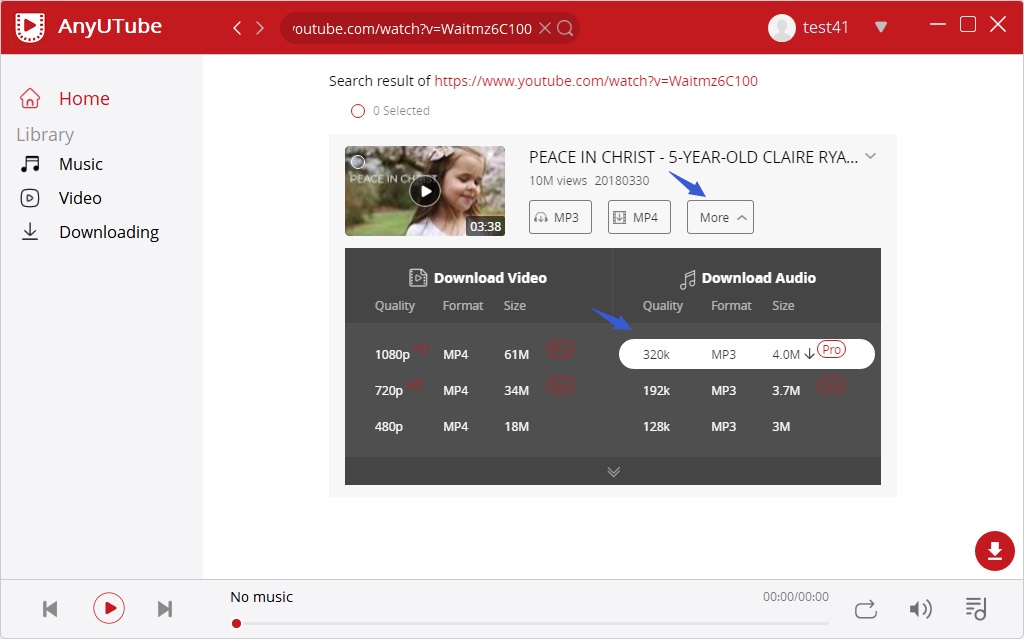The width and height of the screenshot is (1024, 639).
Task: Mute audio using the speaker icon
Action: tap(921, 608)
